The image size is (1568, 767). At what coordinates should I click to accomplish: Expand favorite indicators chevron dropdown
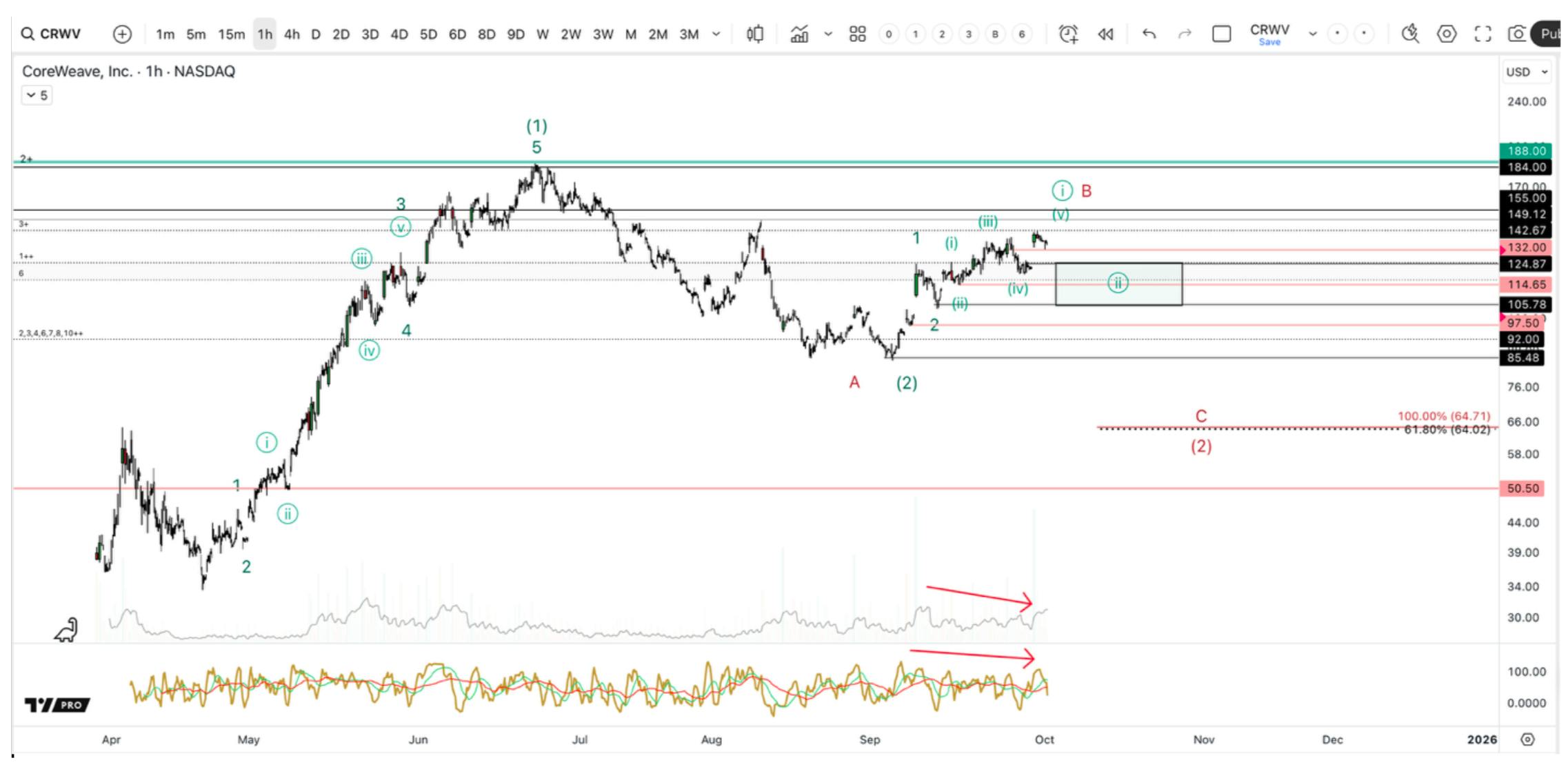(828, 34)
